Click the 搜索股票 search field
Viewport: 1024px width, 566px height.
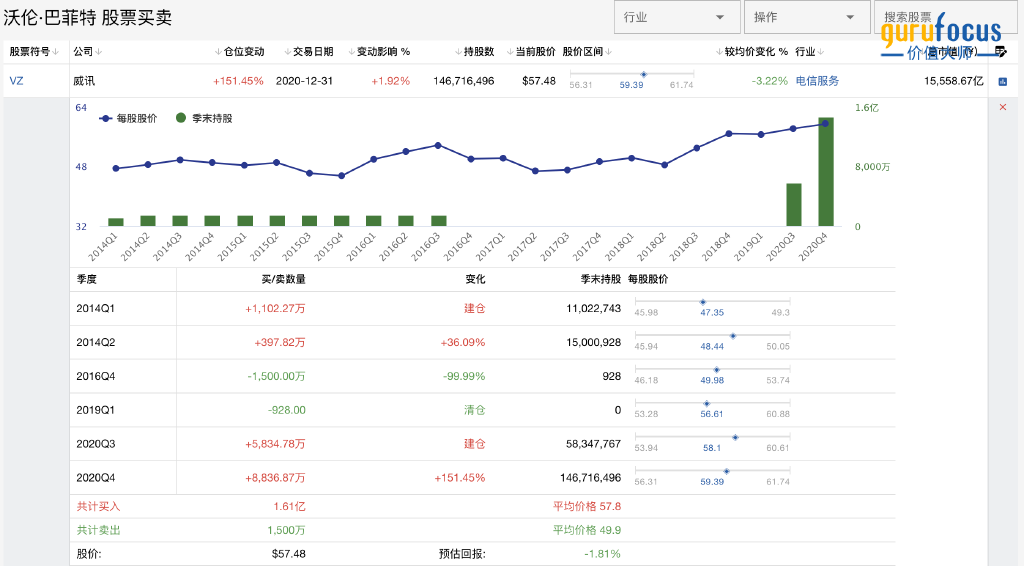coord(948,17)
